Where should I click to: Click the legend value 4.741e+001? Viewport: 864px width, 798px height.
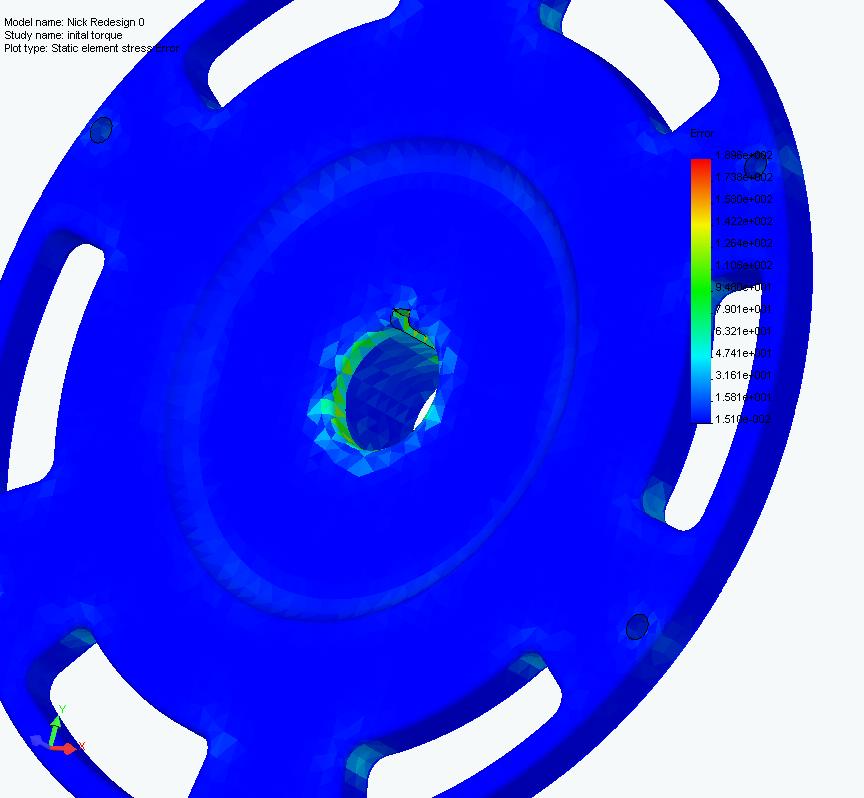tap(743, 353)
